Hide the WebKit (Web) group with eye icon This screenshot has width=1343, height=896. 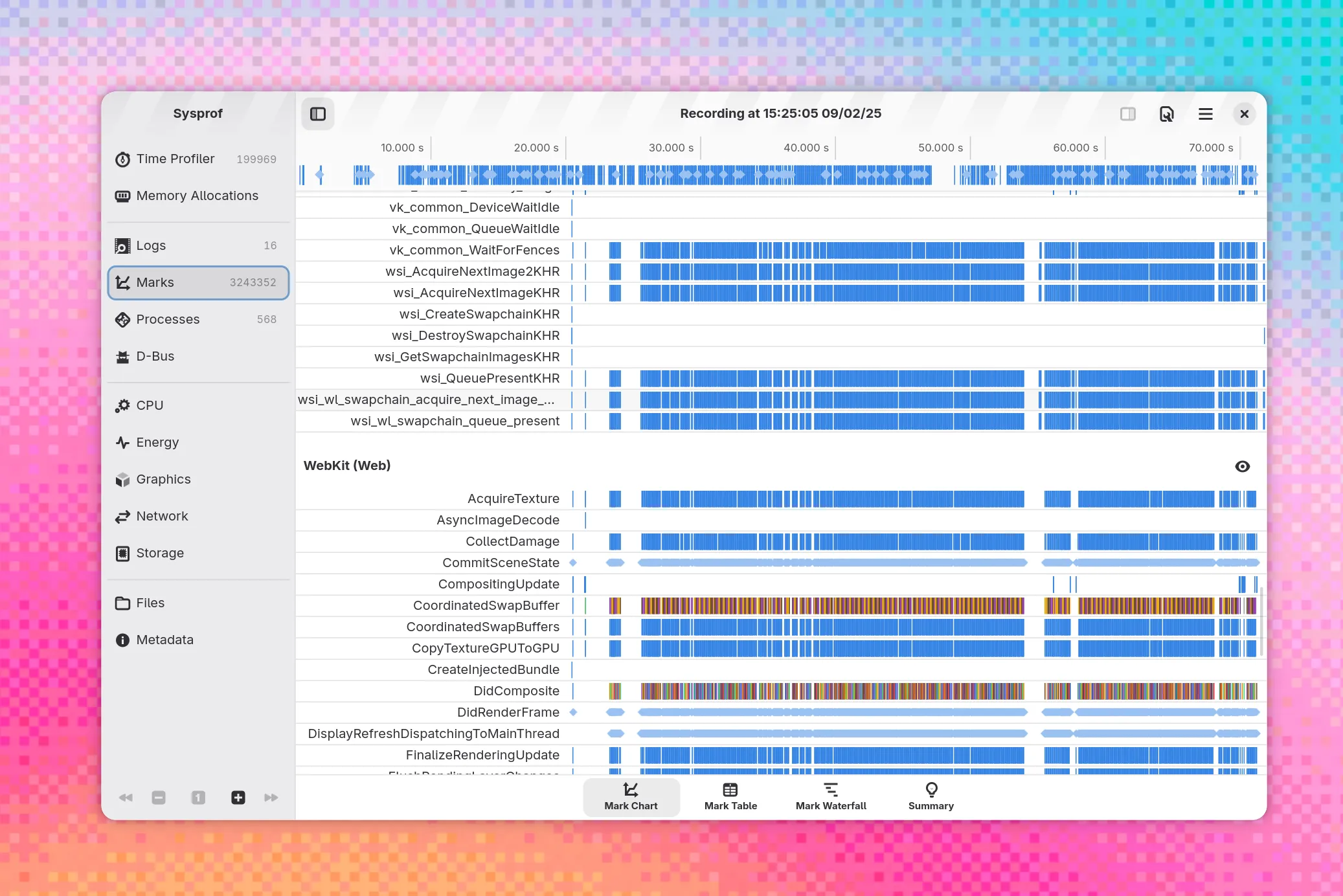tap(1242, 466)
